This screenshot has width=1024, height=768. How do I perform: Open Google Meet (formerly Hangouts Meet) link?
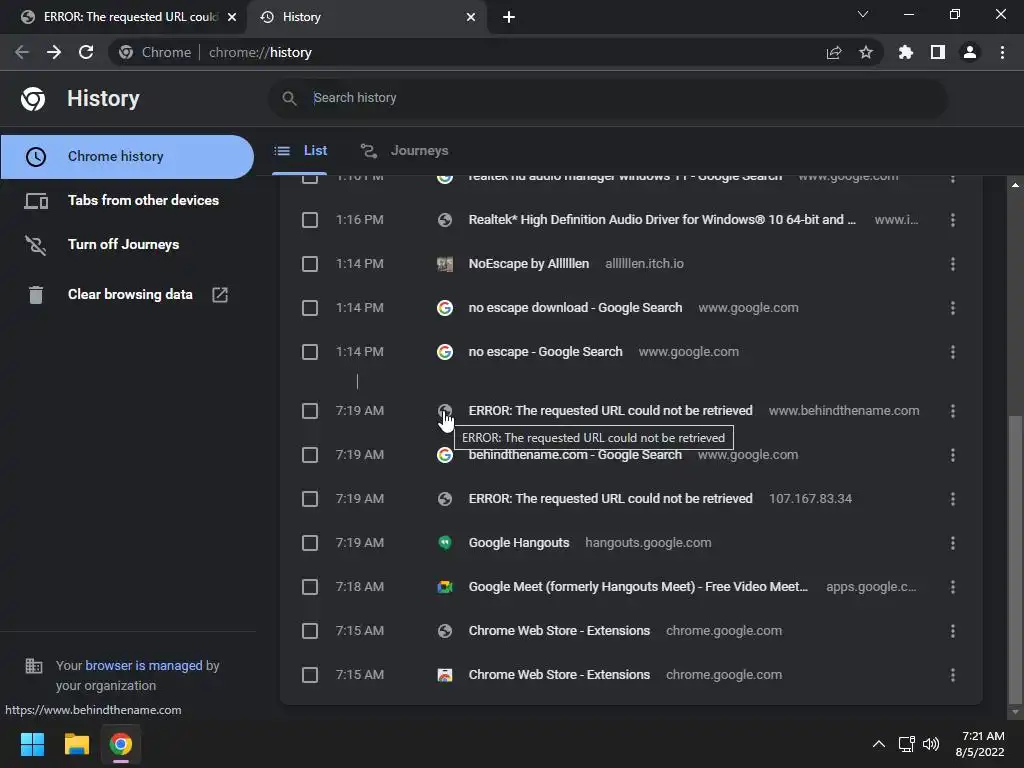coord(638,587)
